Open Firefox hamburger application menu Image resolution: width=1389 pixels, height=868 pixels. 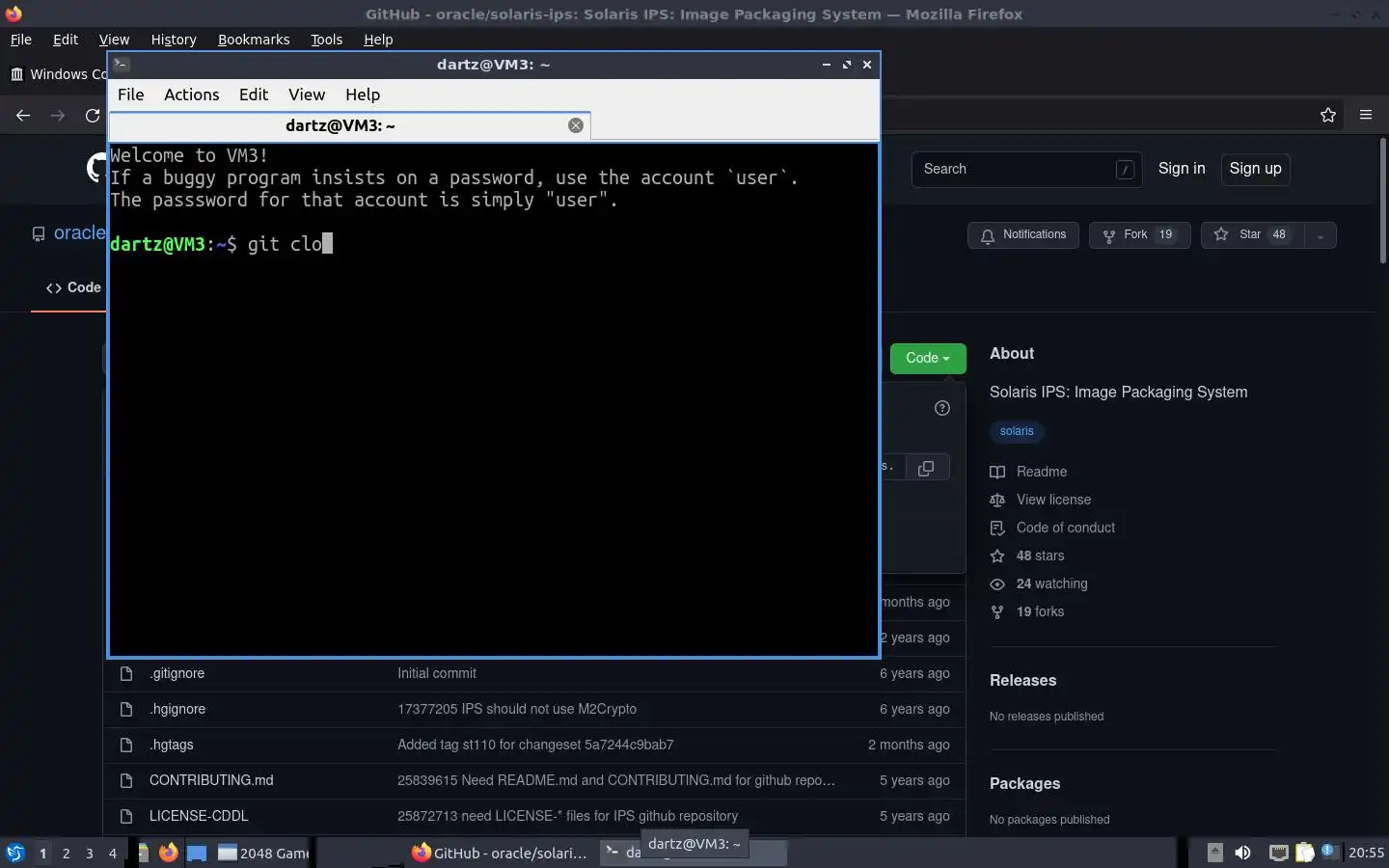click(x=1366, y=115)
